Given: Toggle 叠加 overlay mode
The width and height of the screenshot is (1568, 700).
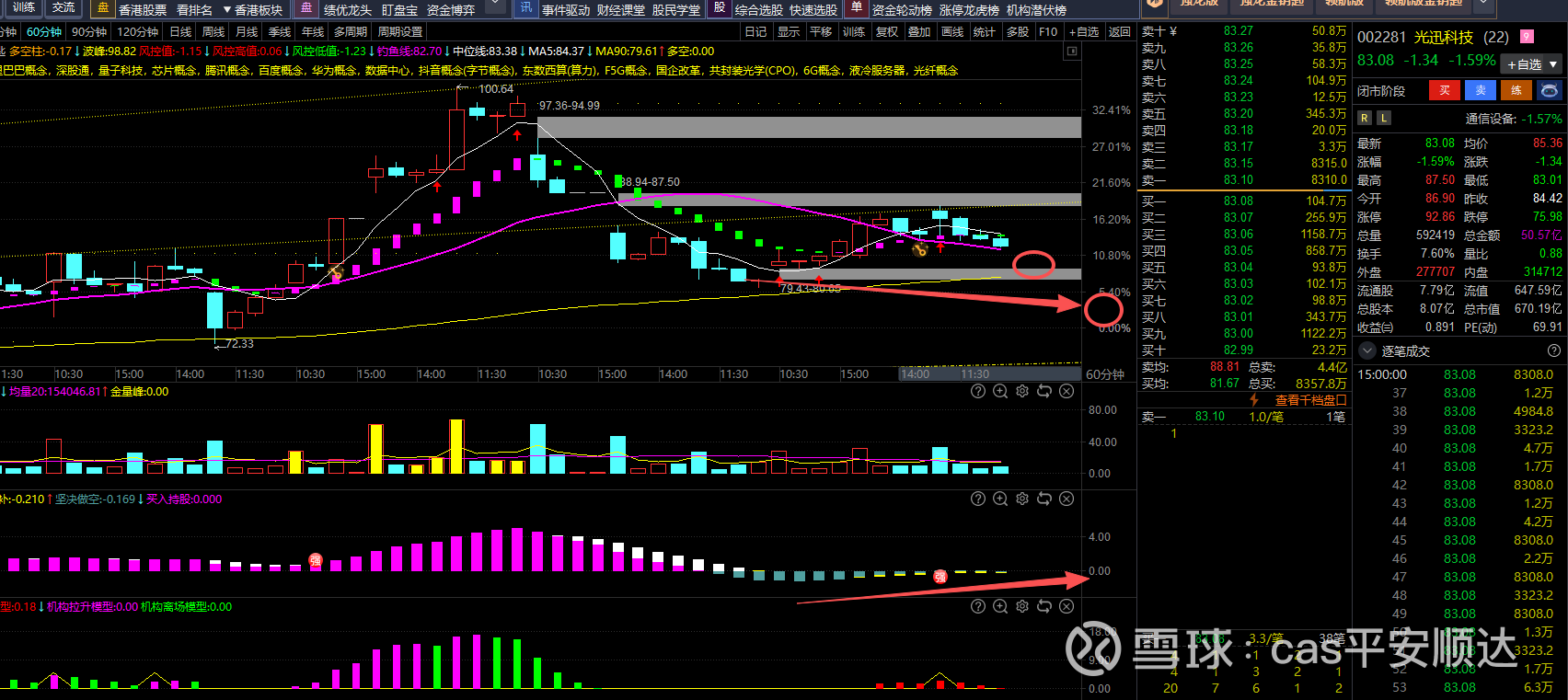Looking at the screenshot, I should pos(919,31).
